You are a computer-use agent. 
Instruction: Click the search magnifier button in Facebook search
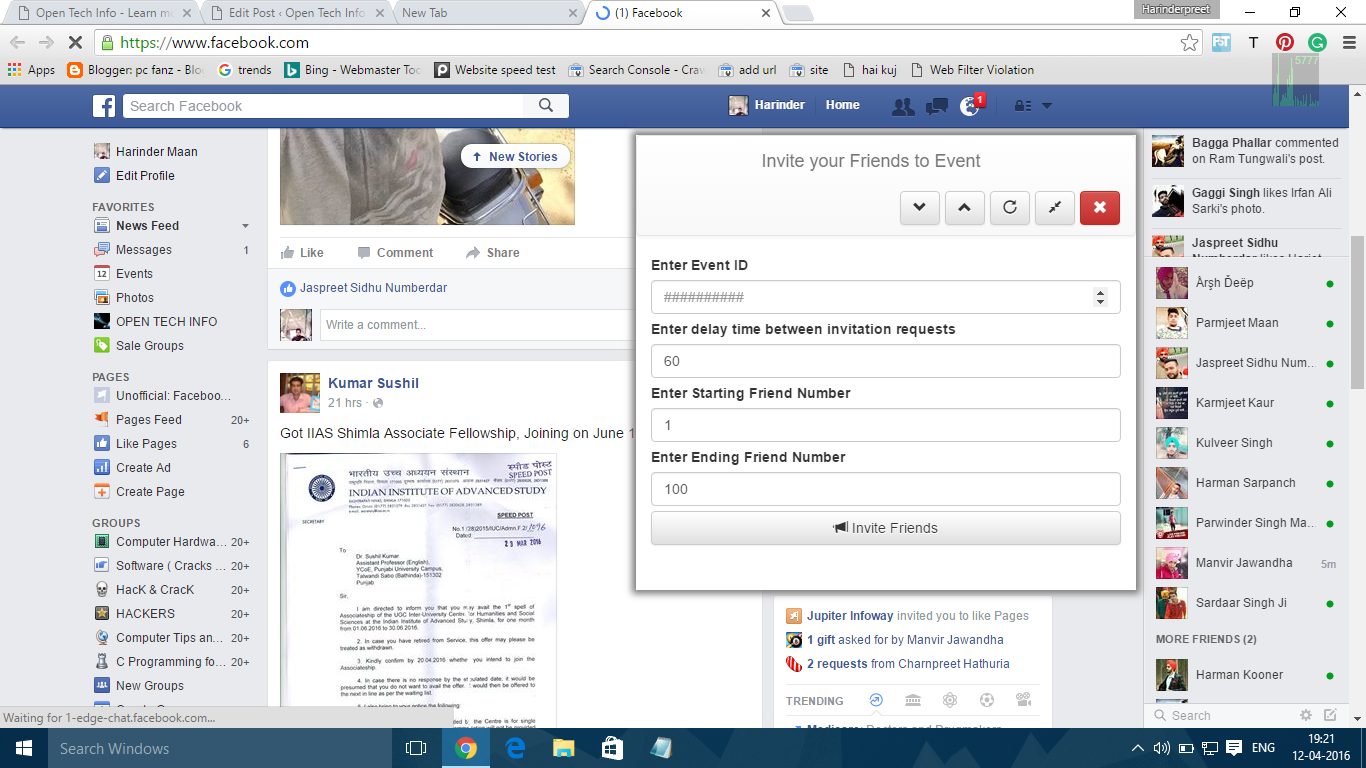coord(546,106)
